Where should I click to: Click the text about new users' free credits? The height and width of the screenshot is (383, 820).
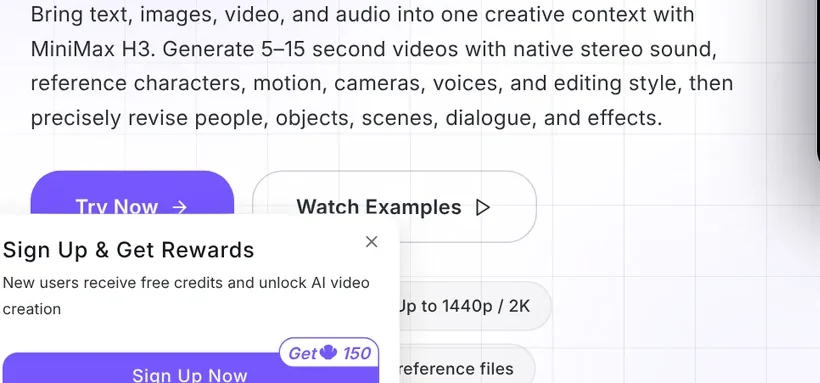point(186,296)
